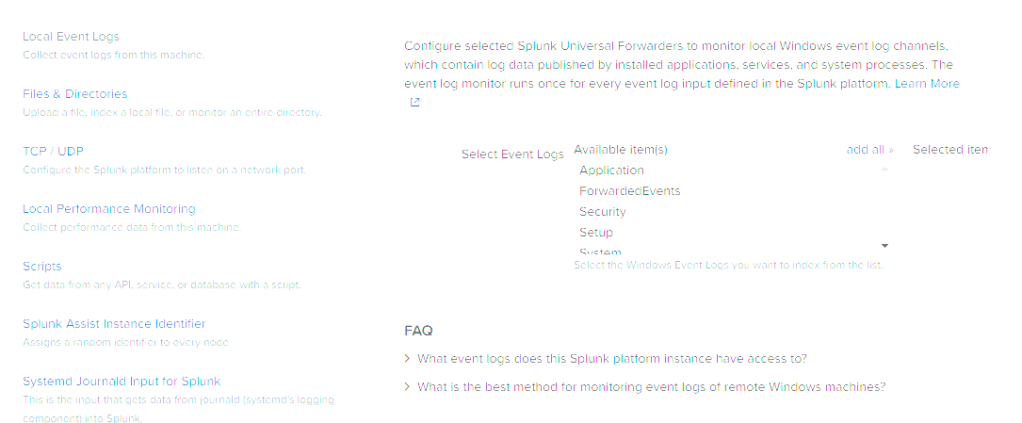Click the Selected item(s) list heading

pos(950,150)
